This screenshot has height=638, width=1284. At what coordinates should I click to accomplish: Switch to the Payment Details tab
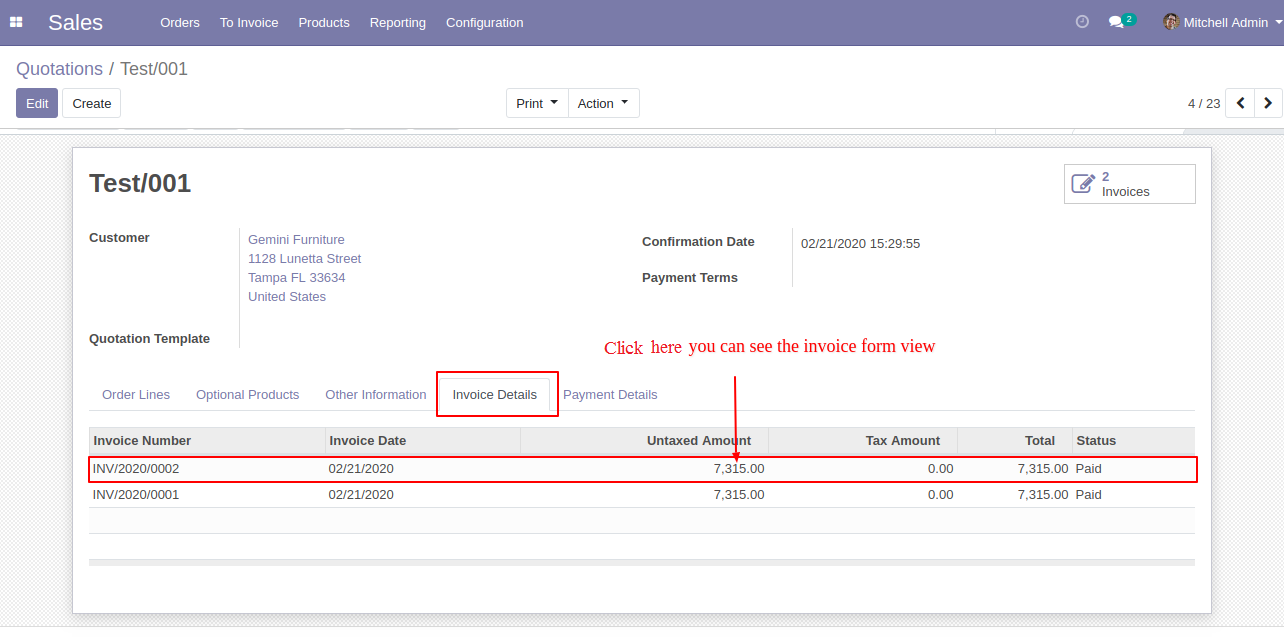[x=610, y=395]
